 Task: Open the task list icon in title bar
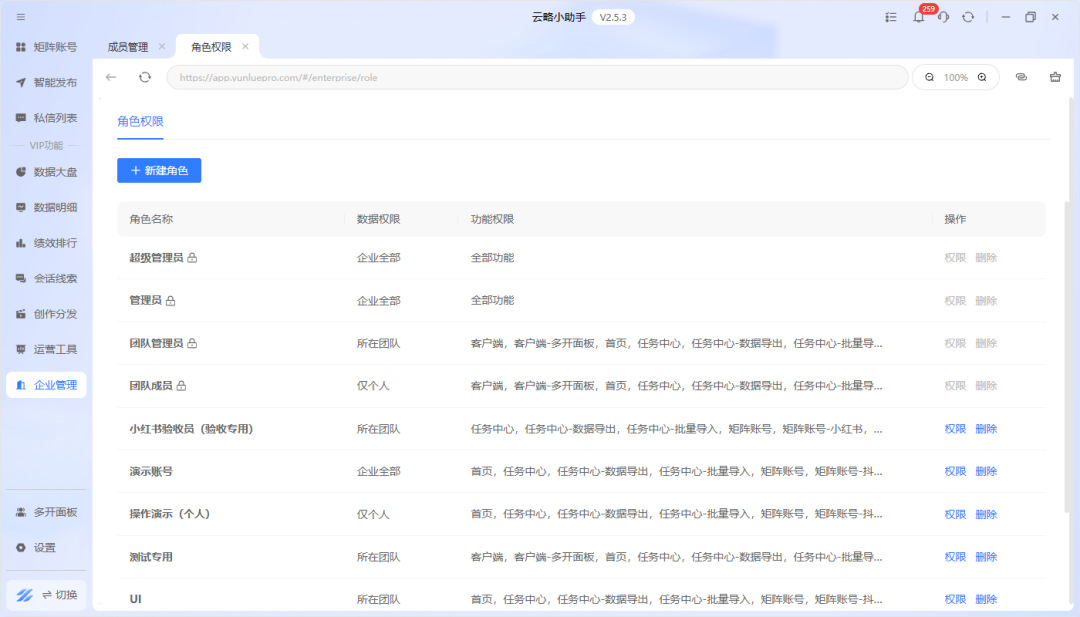click(891, 17)
